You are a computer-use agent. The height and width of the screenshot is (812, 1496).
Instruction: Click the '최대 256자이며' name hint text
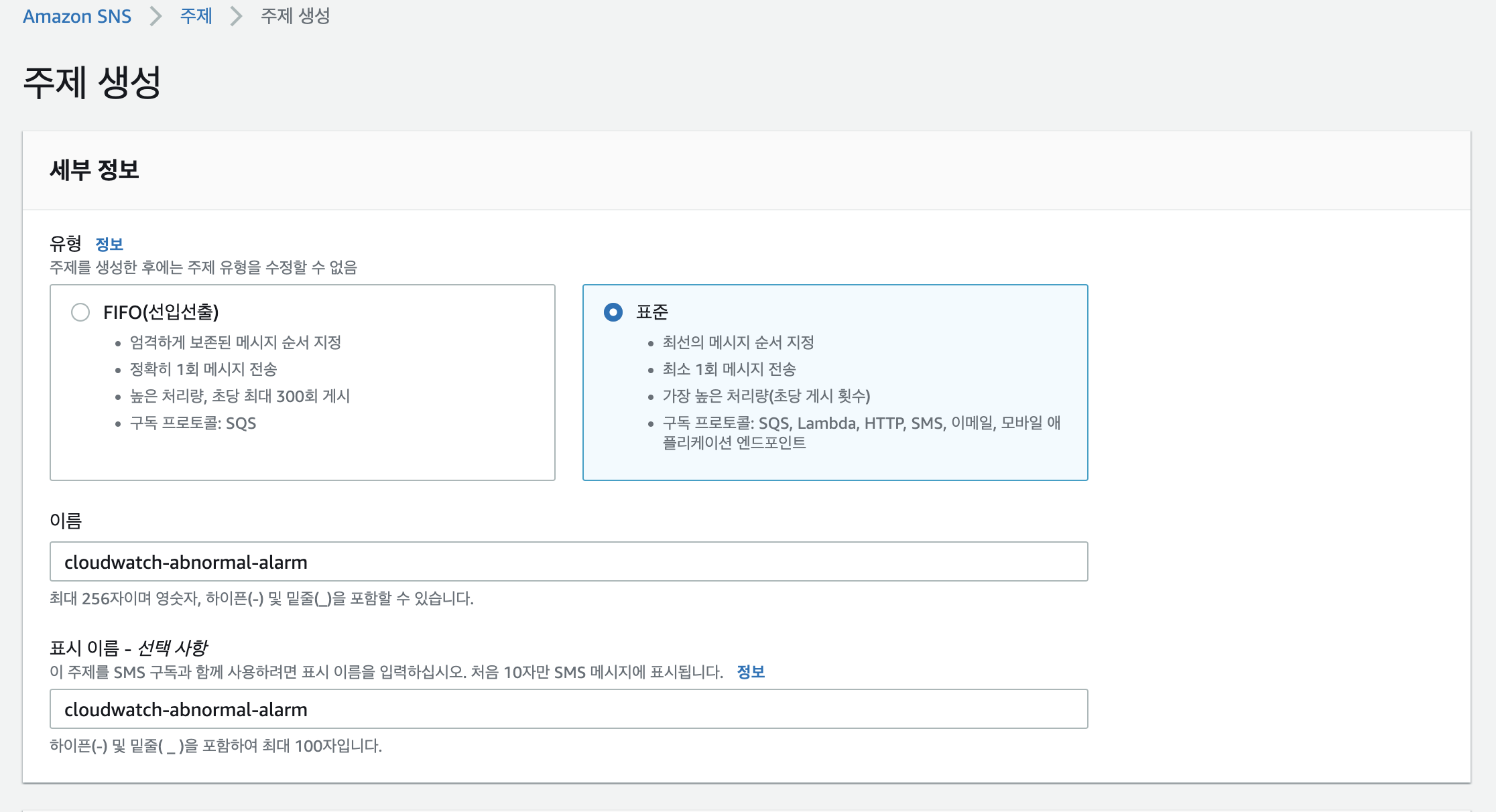[261, 598]
